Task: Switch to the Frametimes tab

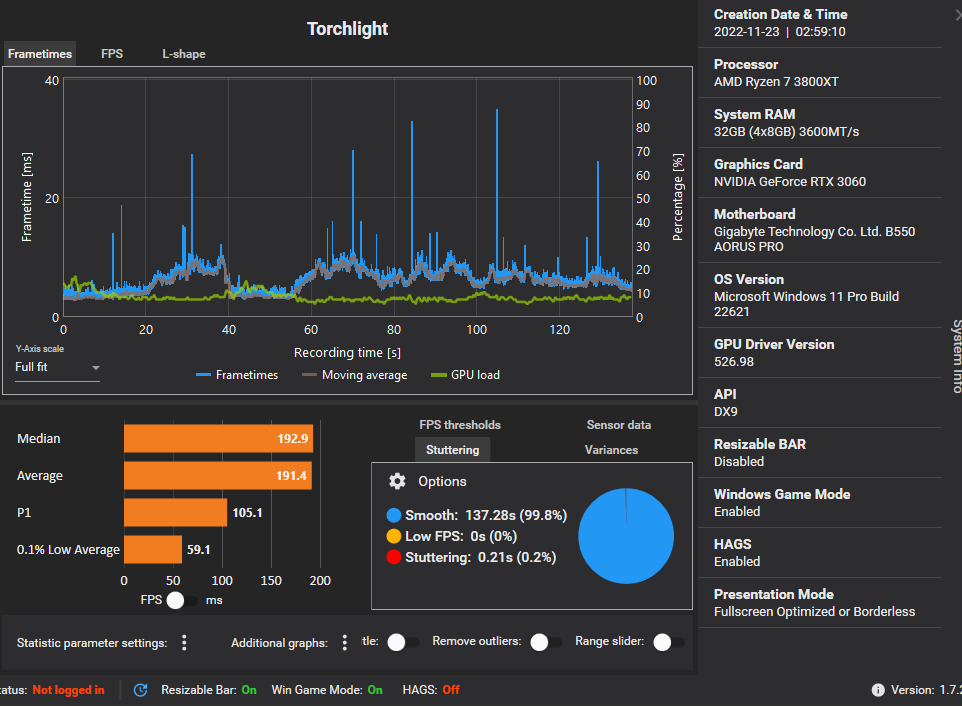Action: pos(40,54)
